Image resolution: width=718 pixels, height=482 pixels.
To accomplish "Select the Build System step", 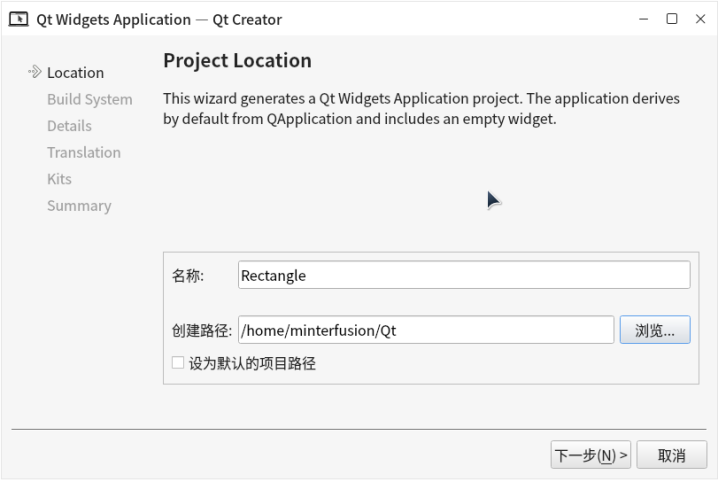I will point(90,99).
